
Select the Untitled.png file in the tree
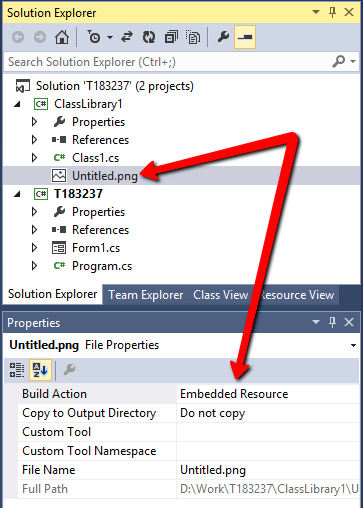point(105,176)
